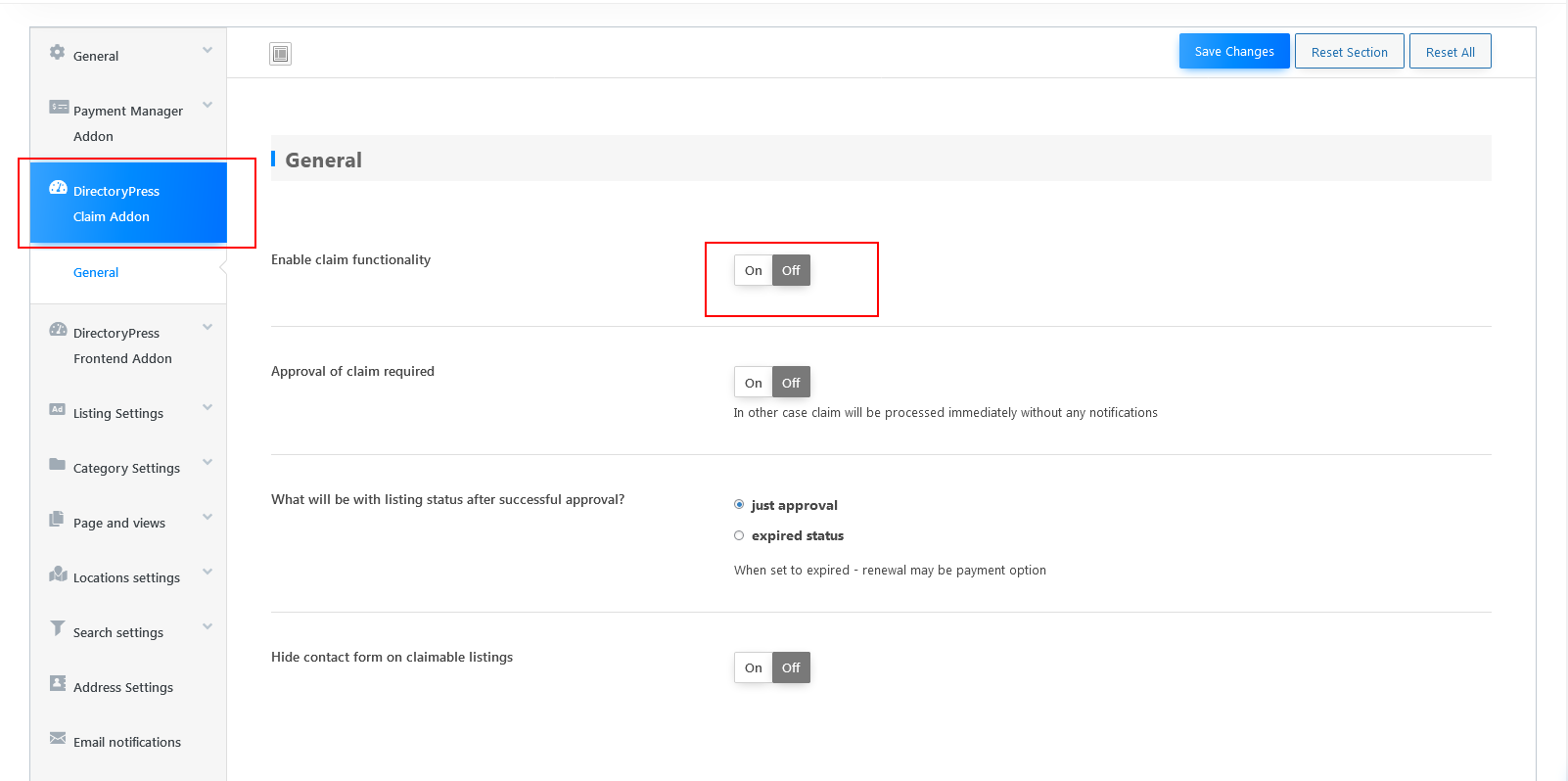Viewport: 1568px width, 781px height.
Task: Expand the Category Settings chevron
Action: [208, 462]
